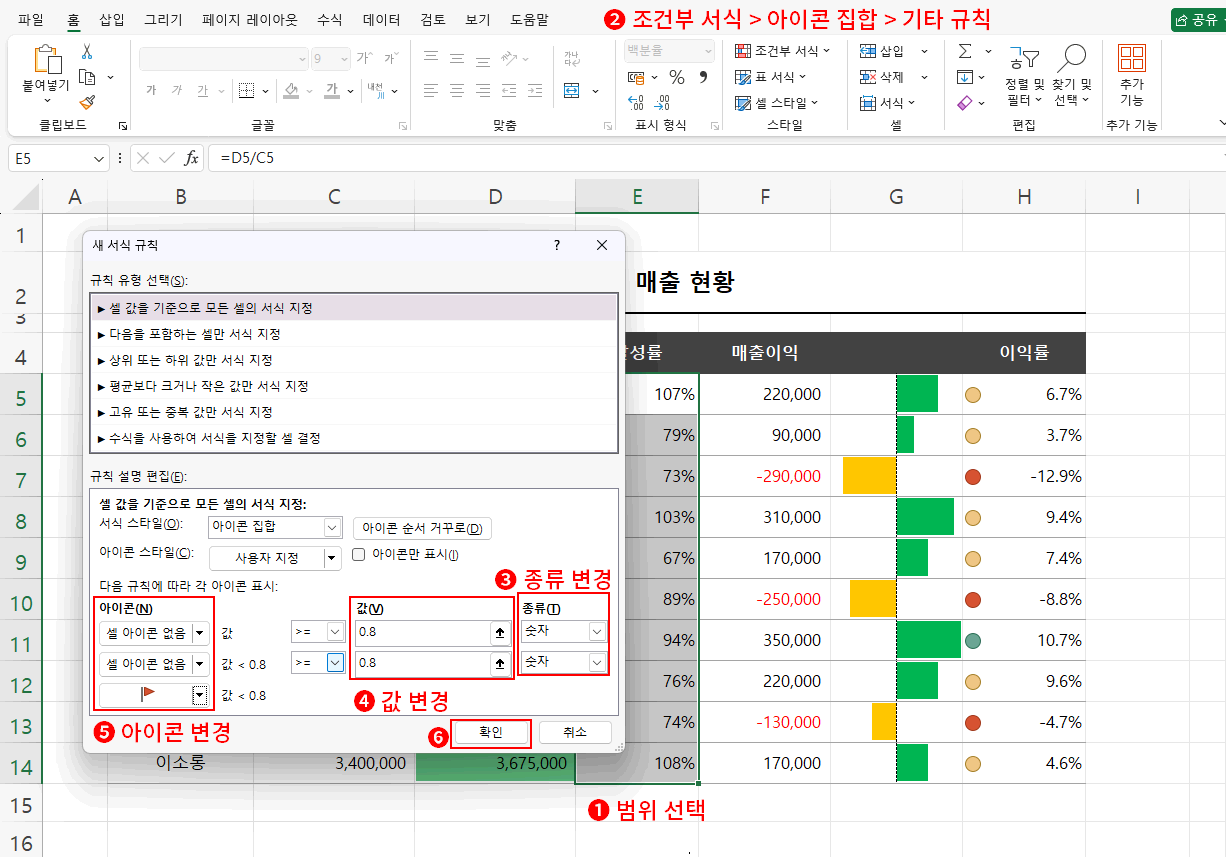Open the Name Box E5 dropdown
This screenshot has width=1226, height=857.
click(99, 159)
